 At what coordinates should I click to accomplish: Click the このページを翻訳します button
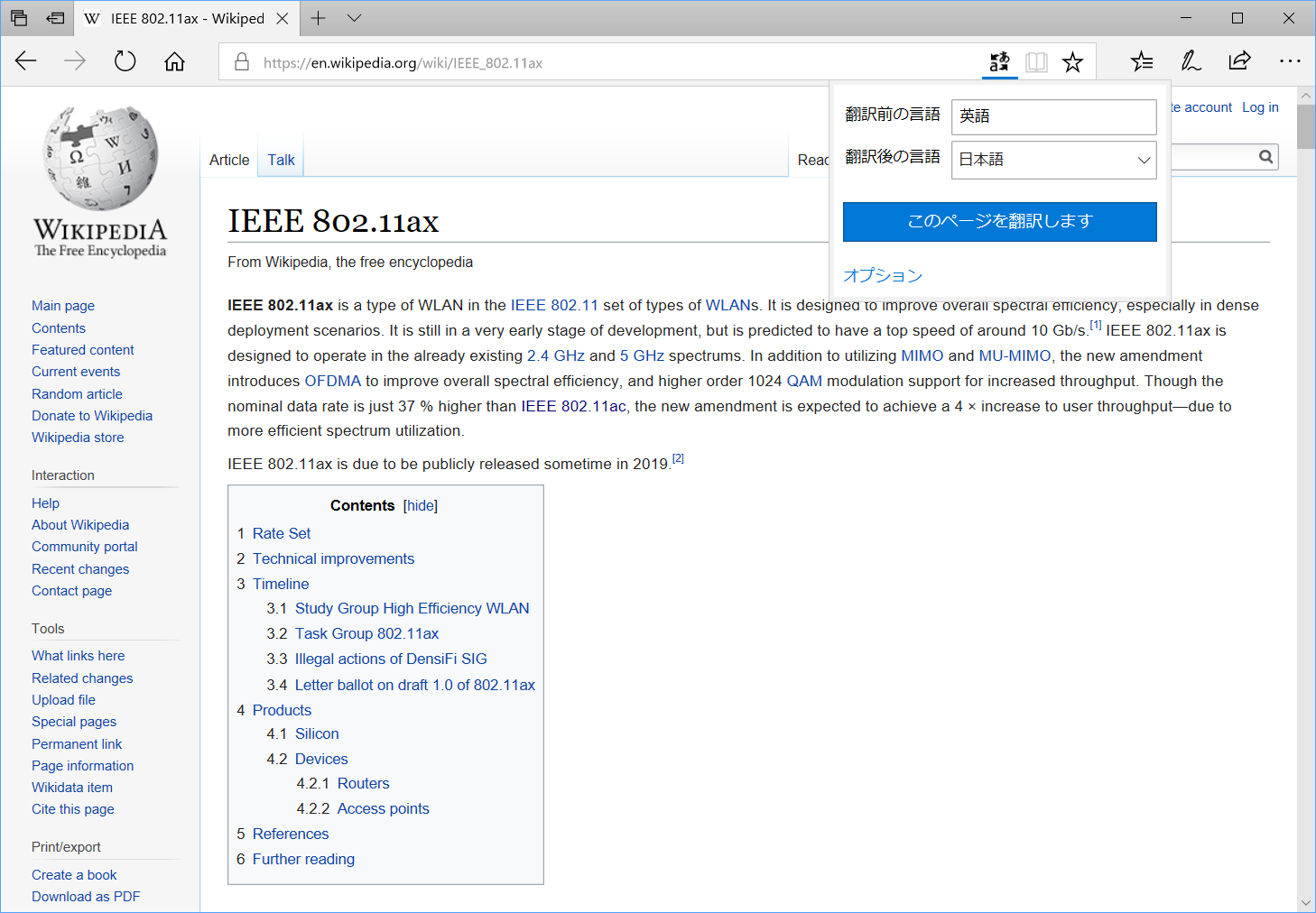(x=999, y=221)
